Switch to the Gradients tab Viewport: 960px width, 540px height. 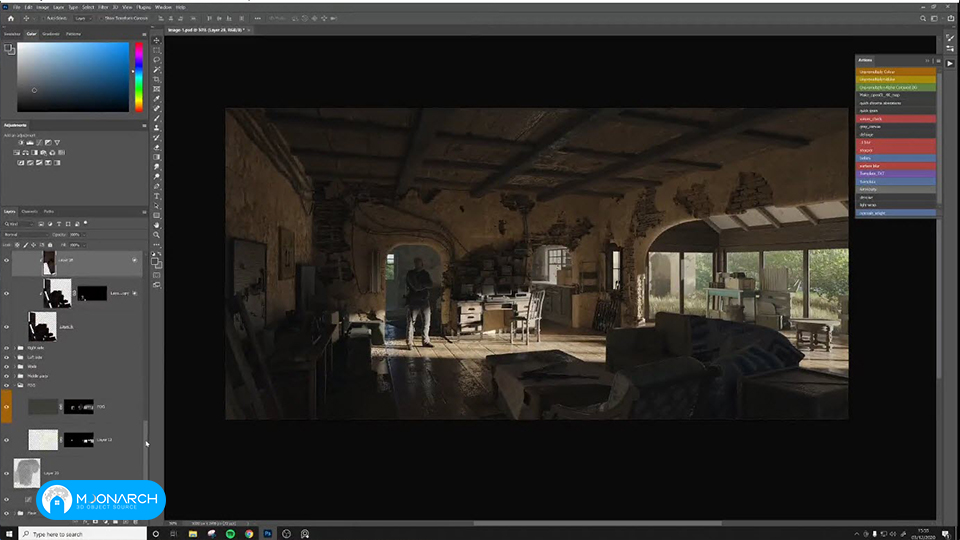pyautogui.click(x=51, y=34)
